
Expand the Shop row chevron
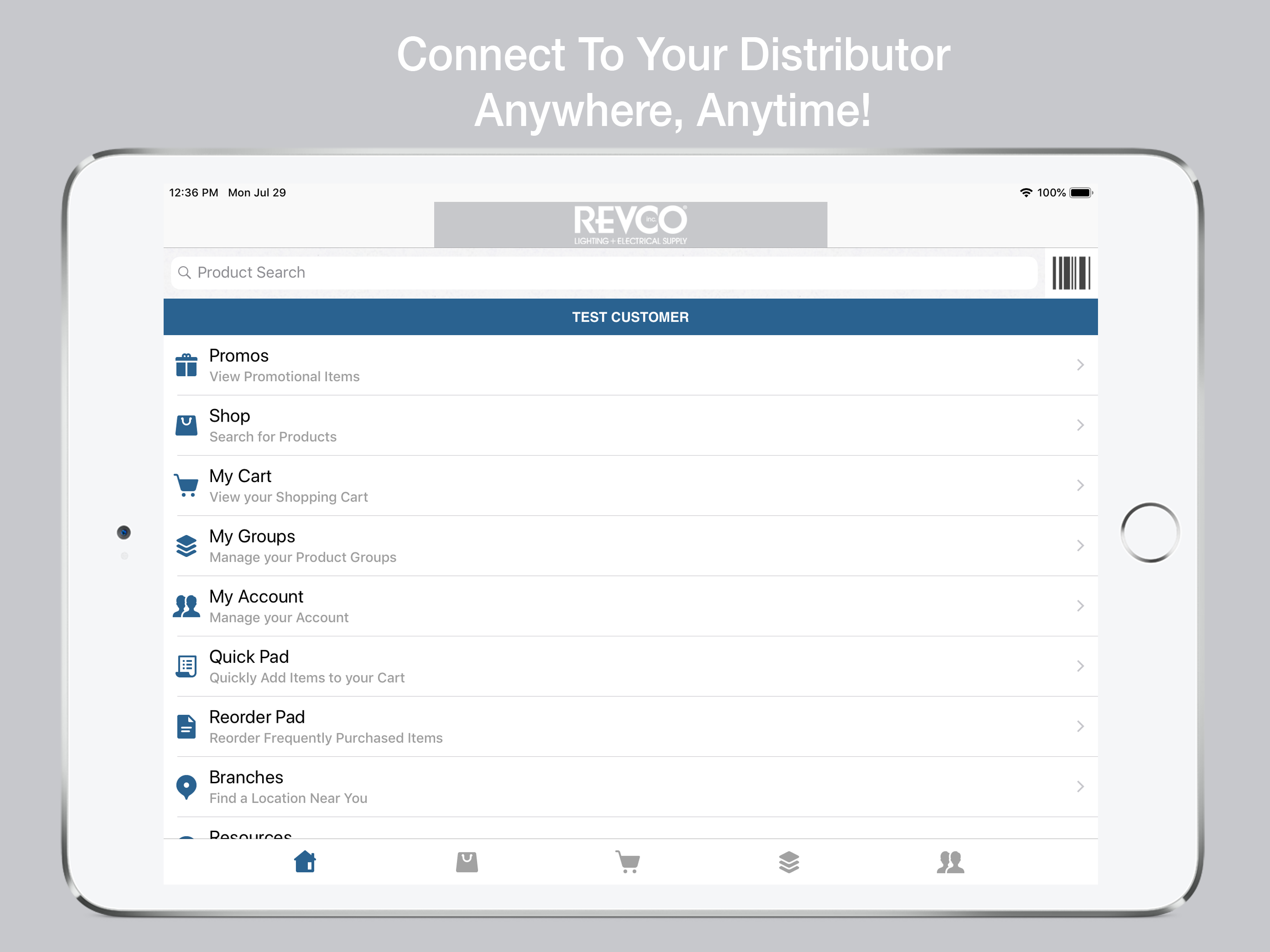(1080, 425)
